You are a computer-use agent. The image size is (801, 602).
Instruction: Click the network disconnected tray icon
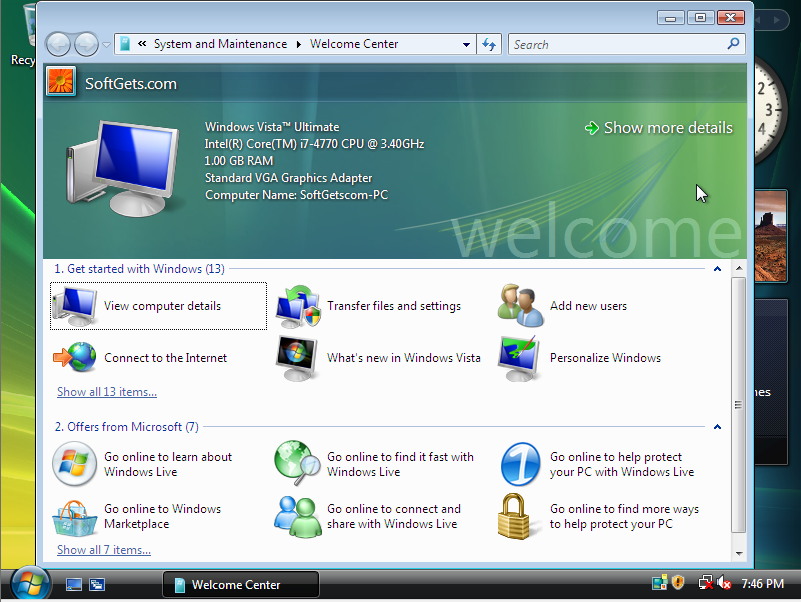pos(705,583)
